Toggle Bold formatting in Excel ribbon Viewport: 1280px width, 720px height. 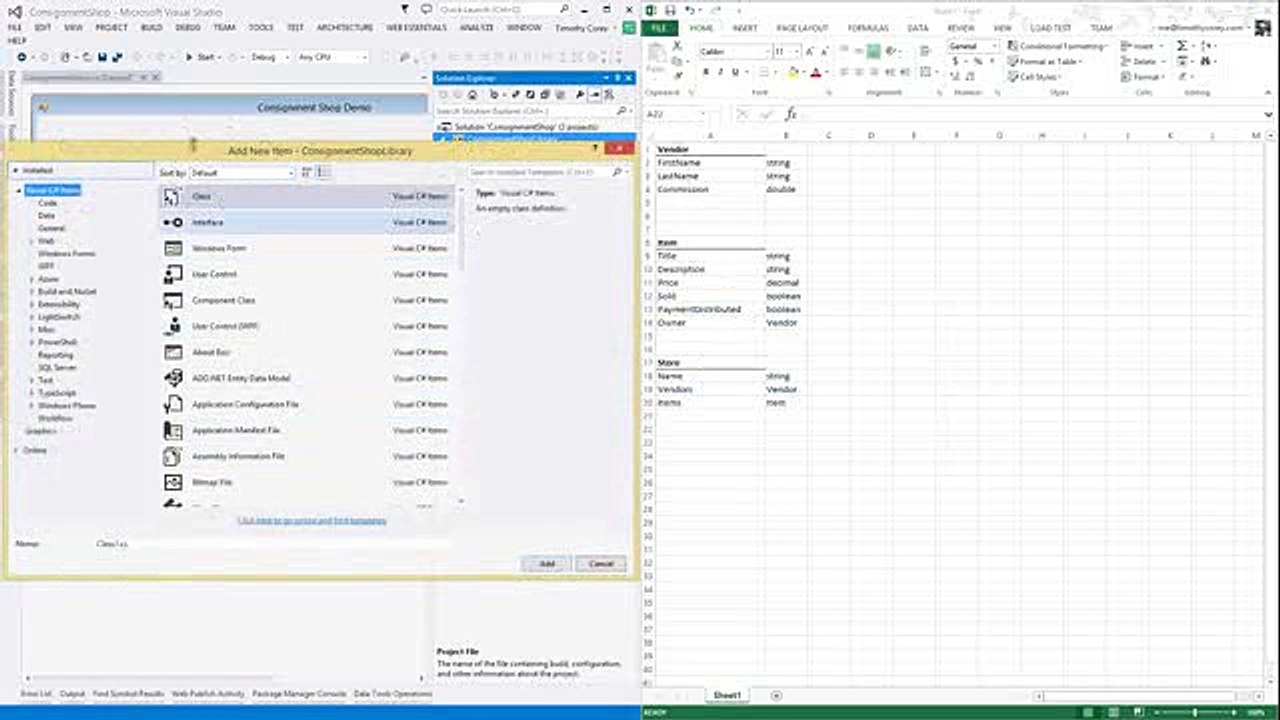(705, 72)
